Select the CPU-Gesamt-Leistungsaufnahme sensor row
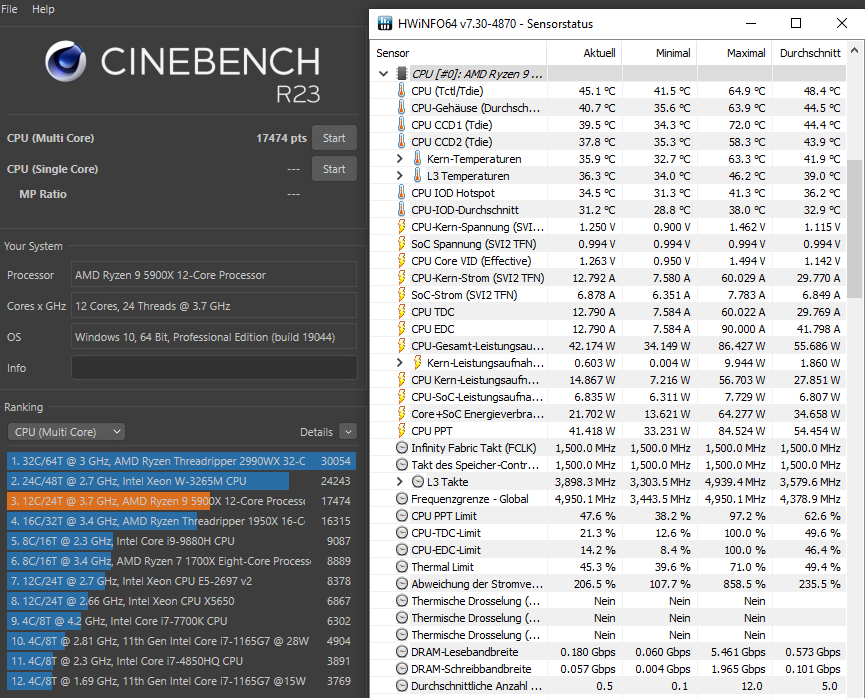This screenshot has width=865, height=698. (608, 346)
